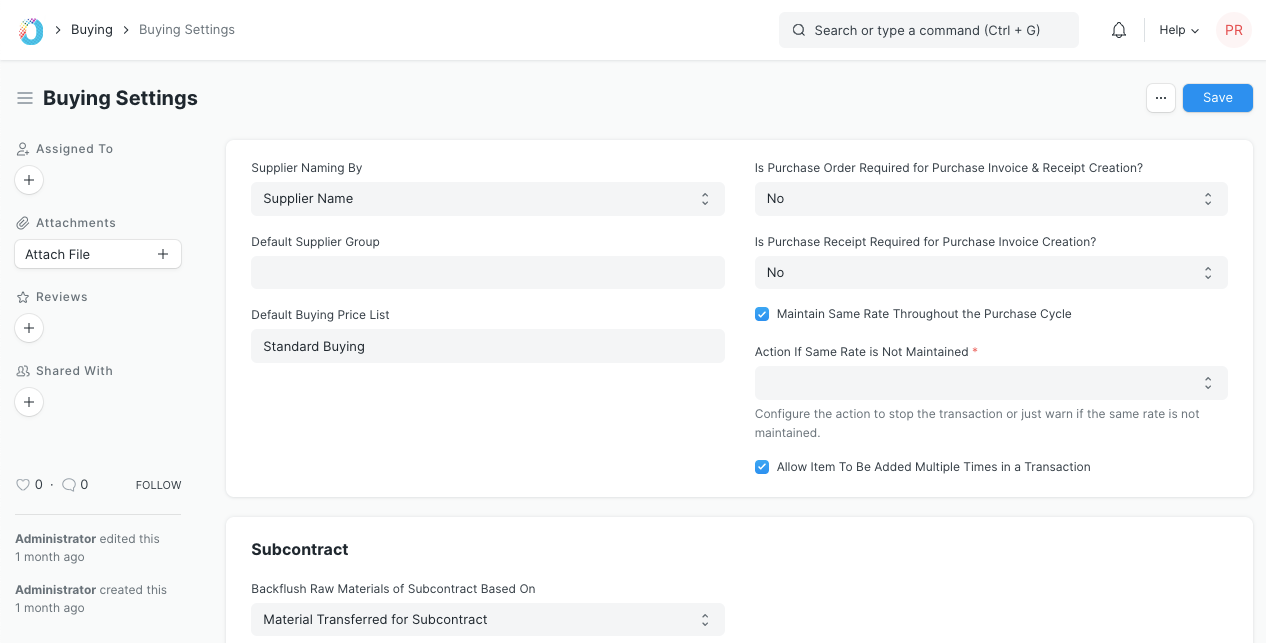Toggle Is Purchase Receipt Required to Yes

pos(991,272)
